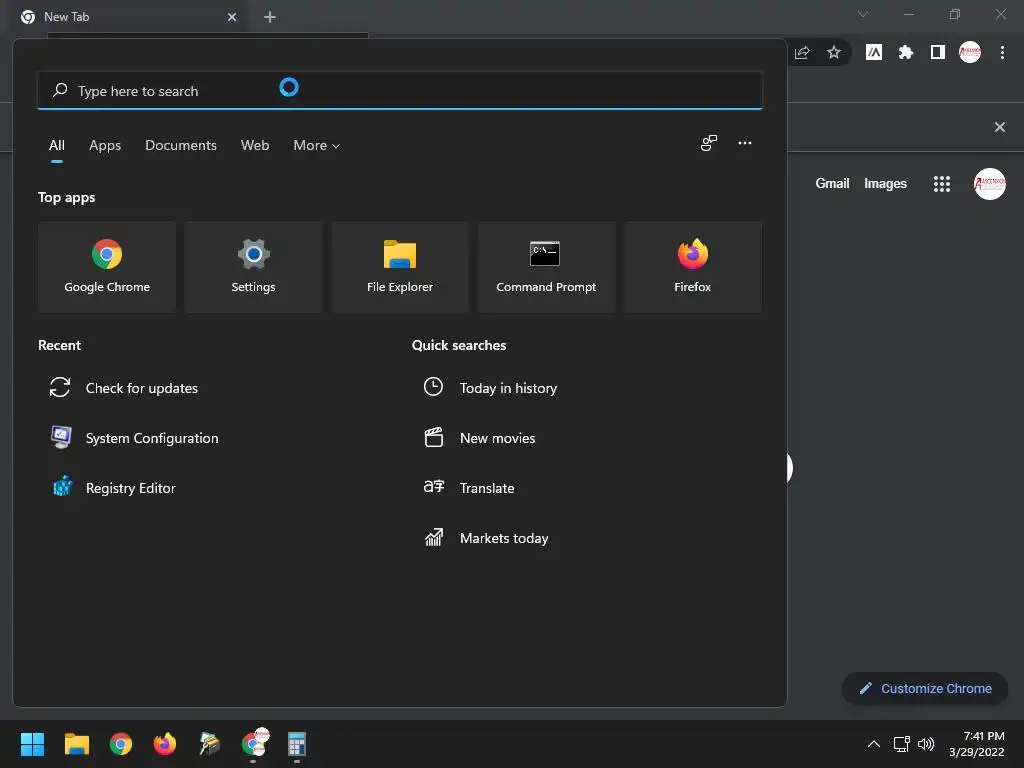The height and width of the screenshot is (768, 1024).
Task: Open Command Prompt from Top apps
Action: point(546,267)
